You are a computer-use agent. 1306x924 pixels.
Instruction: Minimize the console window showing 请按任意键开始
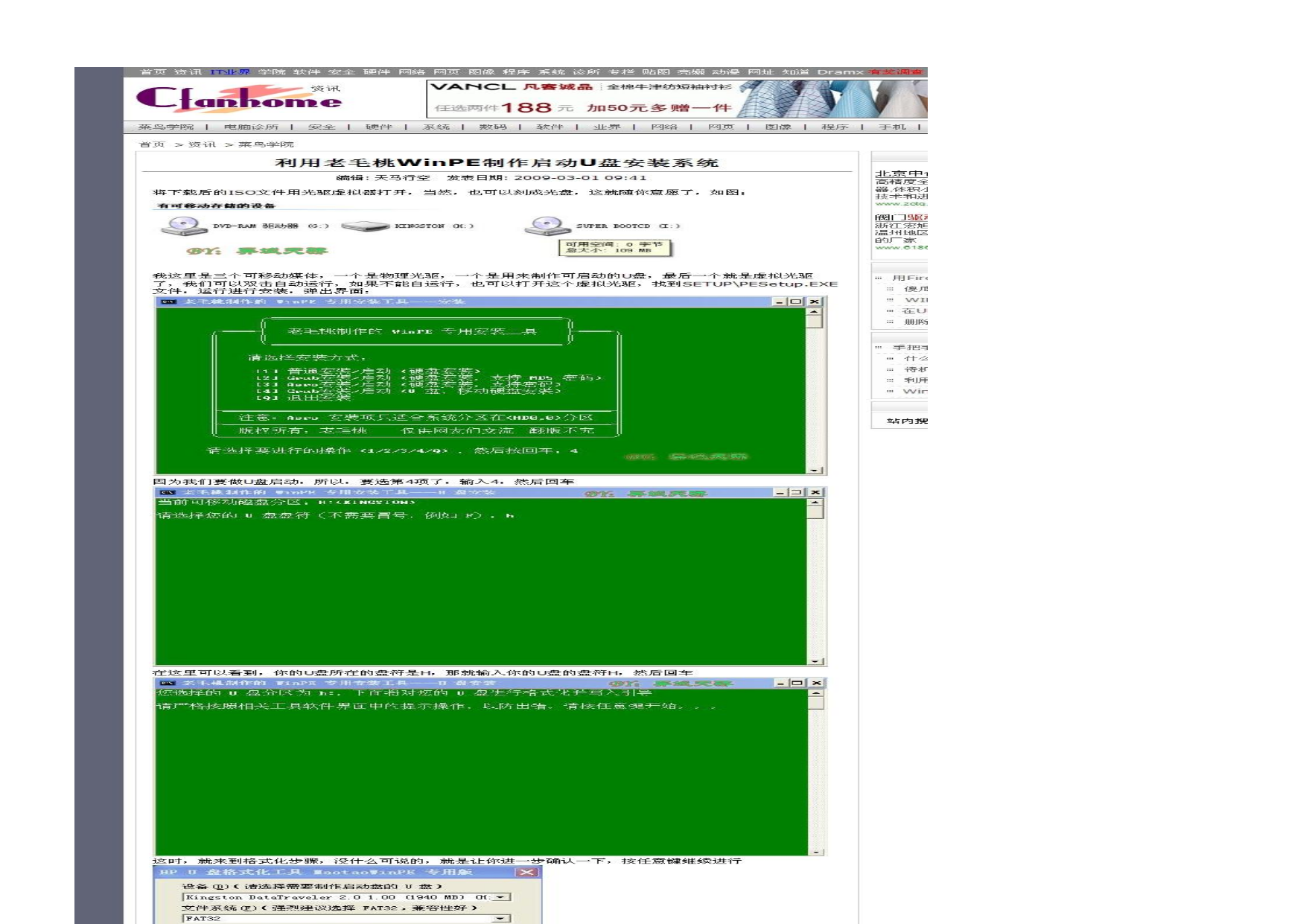coord(781,683)
